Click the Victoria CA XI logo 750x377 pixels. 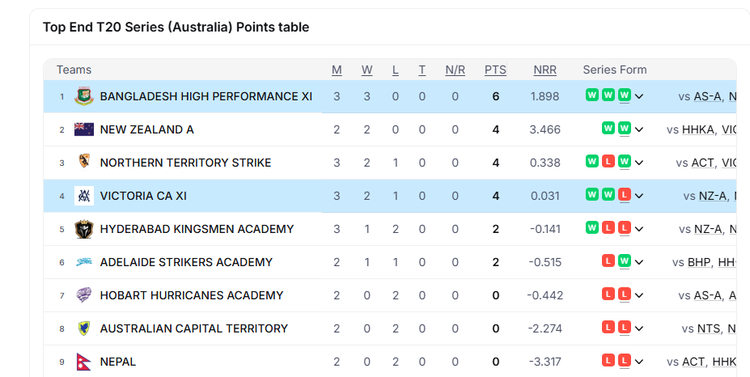tap(84, 196)
